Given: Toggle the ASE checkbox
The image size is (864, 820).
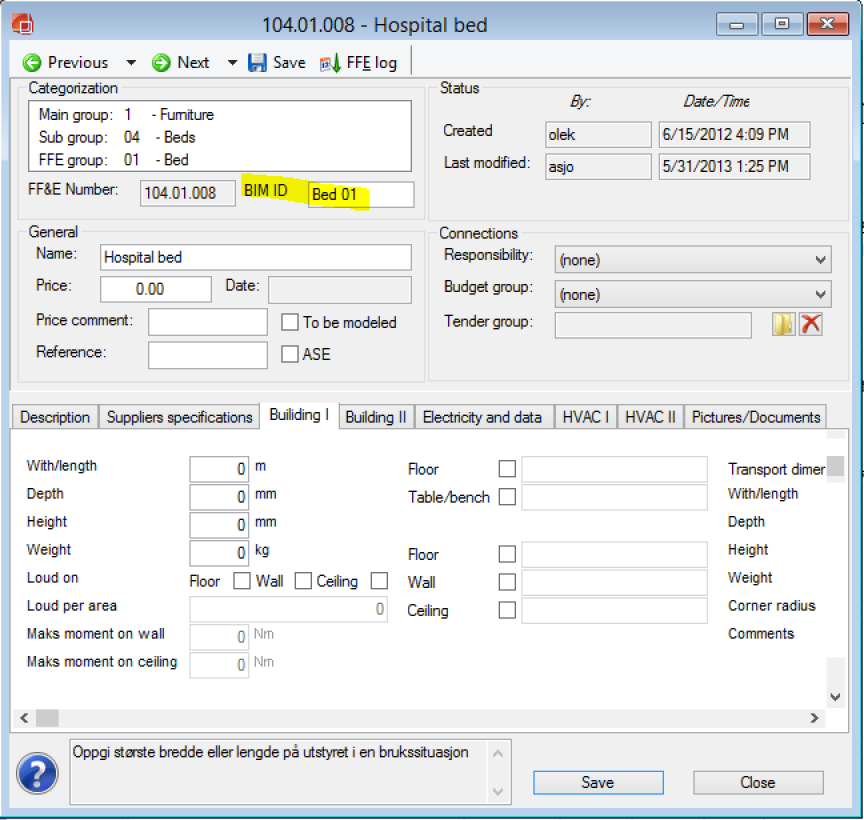Looking at the screenshot, I should coord(290,354).
